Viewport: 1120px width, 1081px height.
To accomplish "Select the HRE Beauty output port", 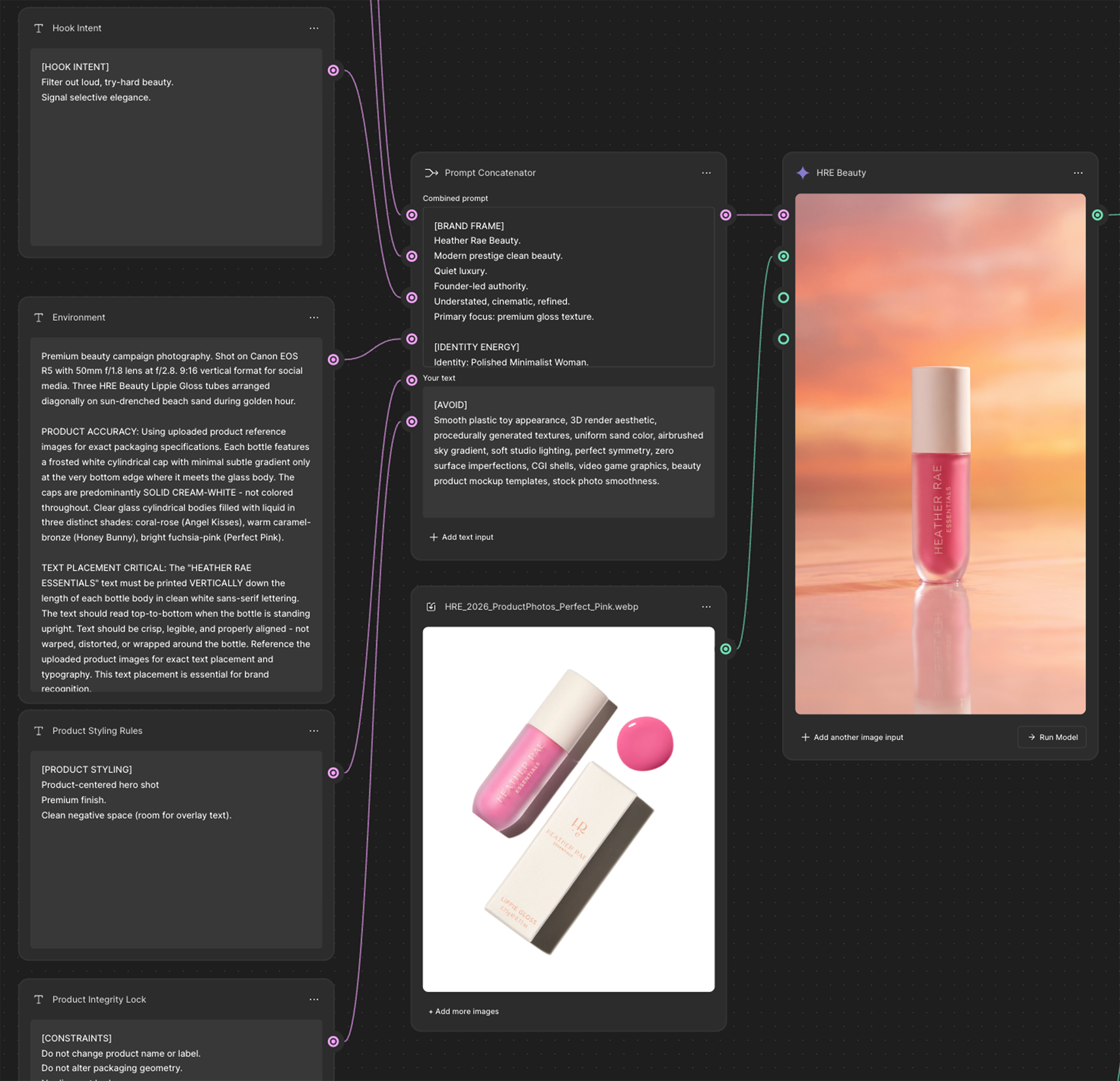I will pyautogui.click(x=1098, y=215).
